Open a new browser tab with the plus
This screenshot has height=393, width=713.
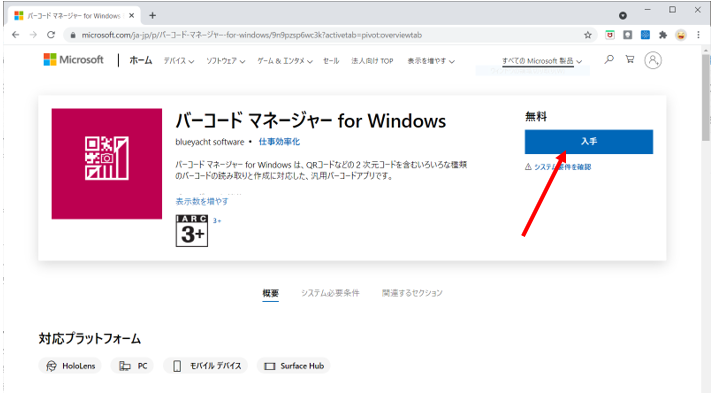coord(152,15)
